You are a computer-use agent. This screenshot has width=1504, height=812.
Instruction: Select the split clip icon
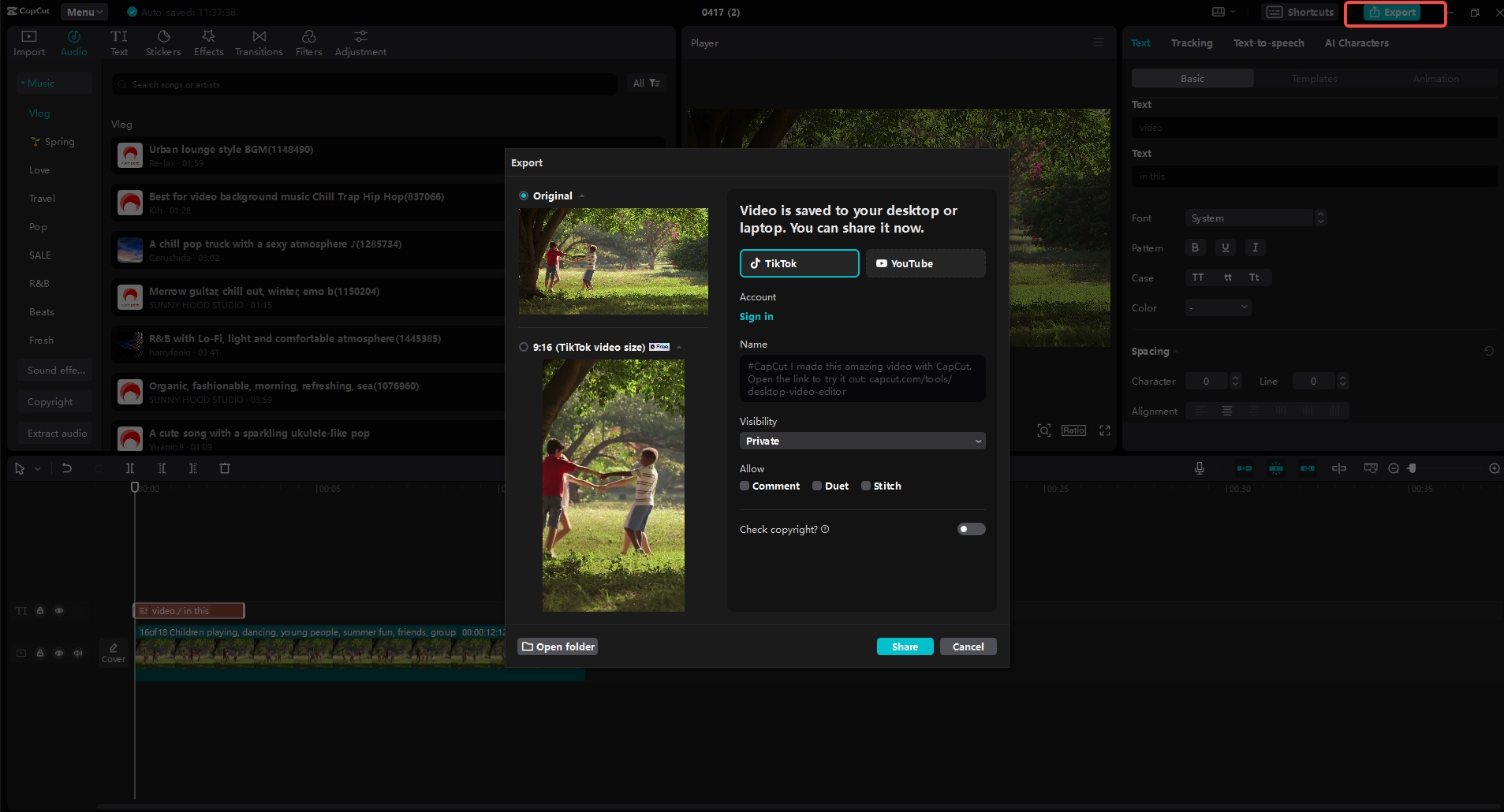pyautogui.click(x=131, y=467)
